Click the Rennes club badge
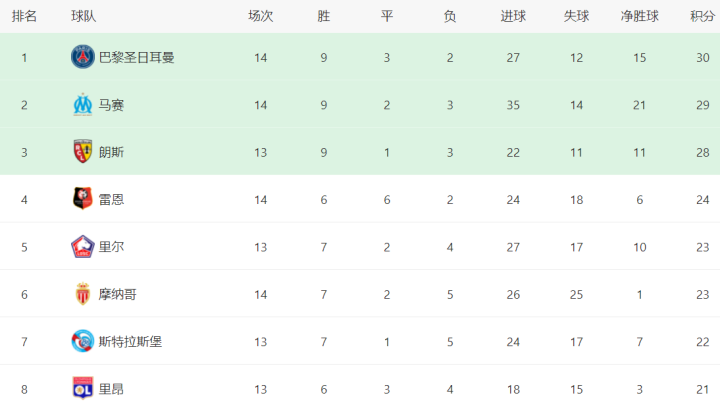The height and width of the screenshot is (410, 720). coord(82,199)
